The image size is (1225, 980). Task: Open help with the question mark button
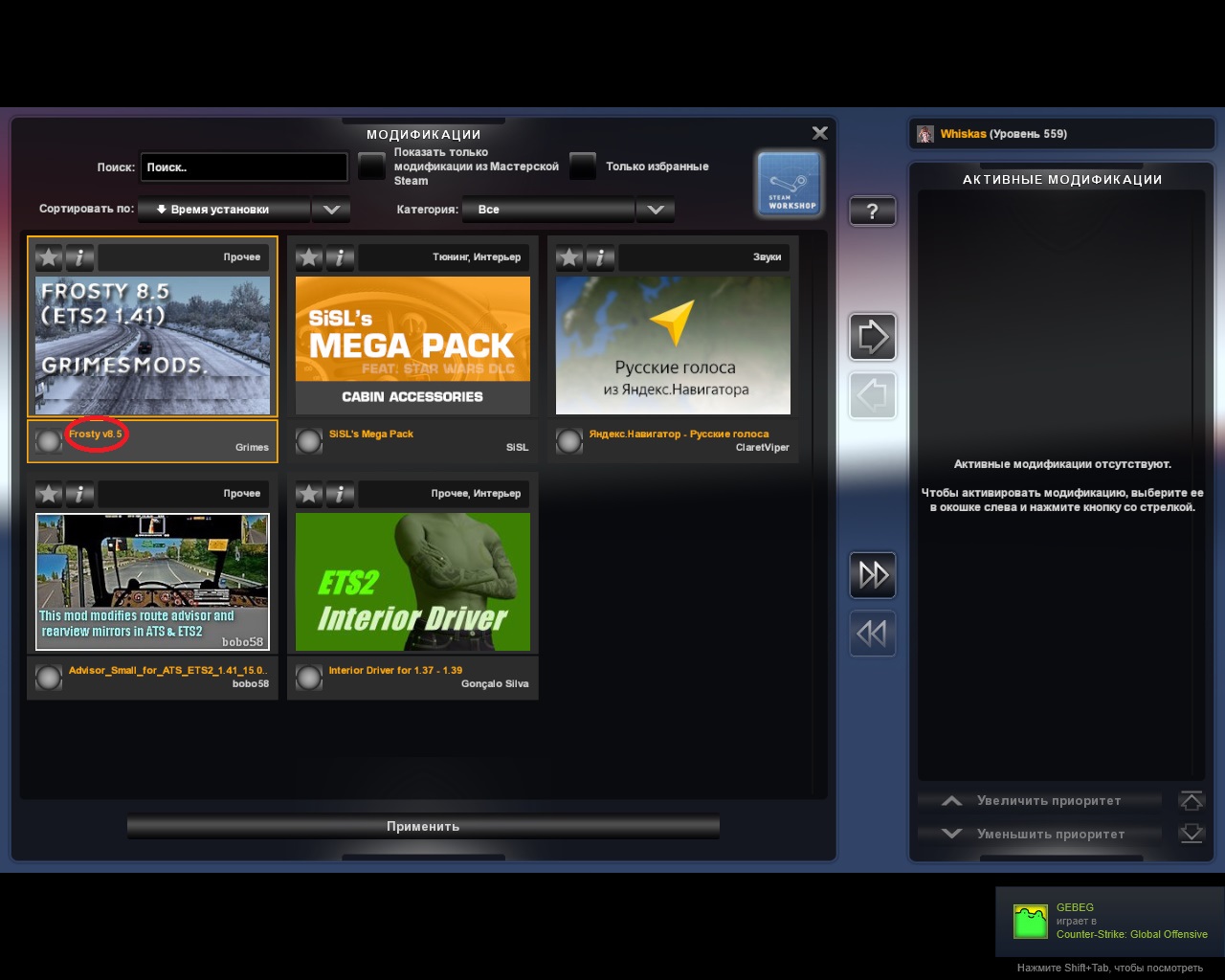click(872, 211)
